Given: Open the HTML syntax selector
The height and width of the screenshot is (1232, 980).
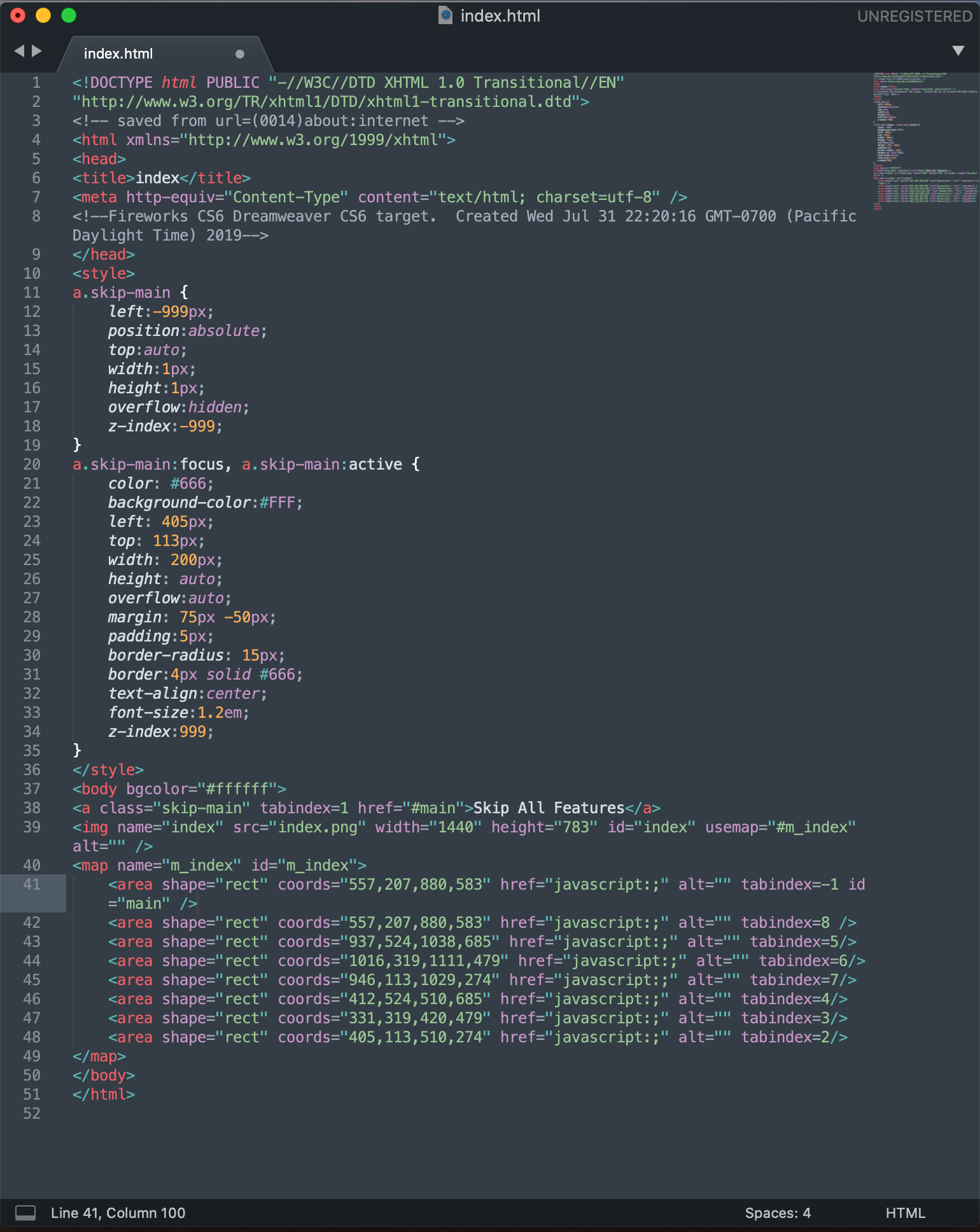Looking at the screenshot, I should 905,1213.
